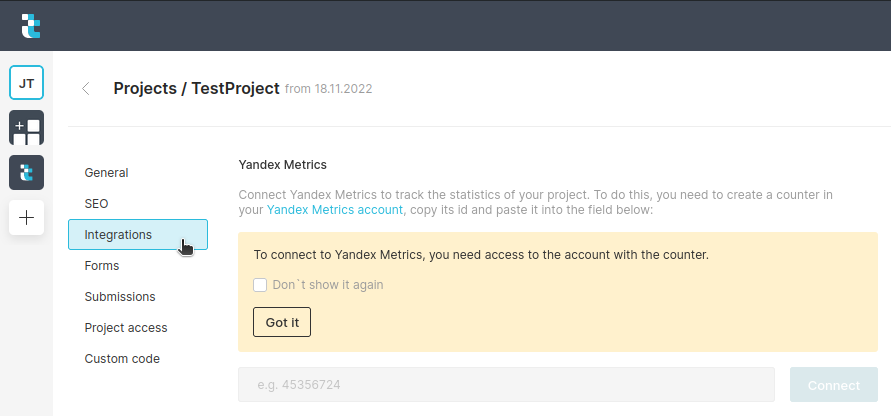Screen dimensions: 891x416
Task: Follow the Yandex Metrics account link
Action: click(334, 210)
